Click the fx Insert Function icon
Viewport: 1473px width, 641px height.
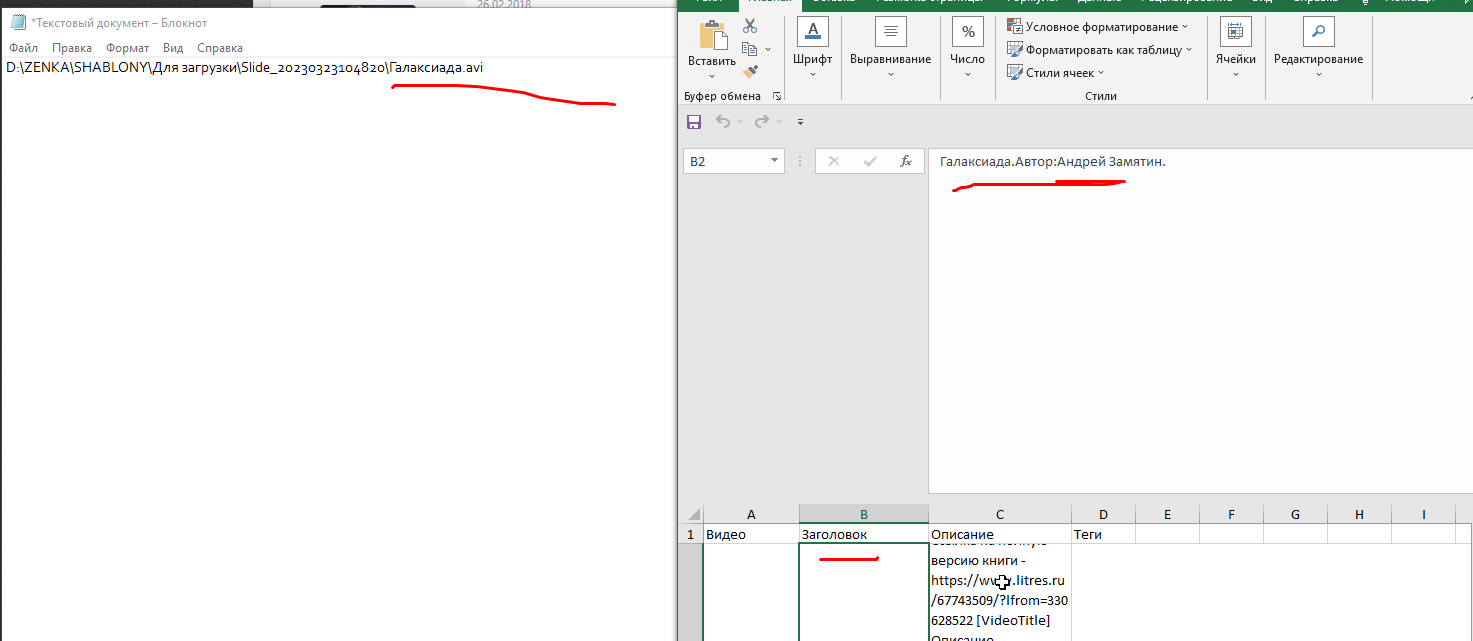point(906,161)
